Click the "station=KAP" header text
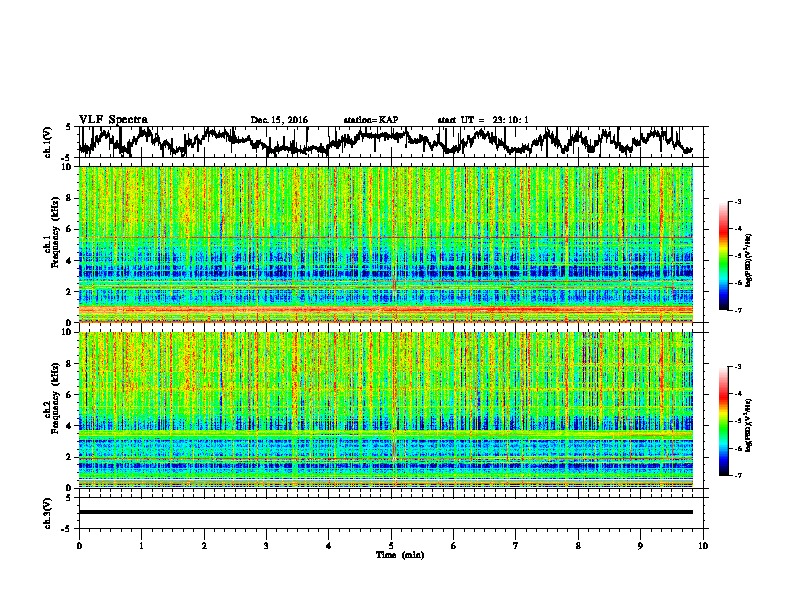 pos(371,120)
